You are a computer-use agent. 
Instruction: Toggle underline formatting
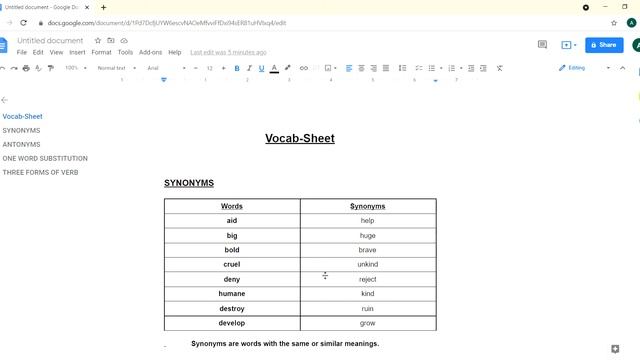tap(262, 68)
